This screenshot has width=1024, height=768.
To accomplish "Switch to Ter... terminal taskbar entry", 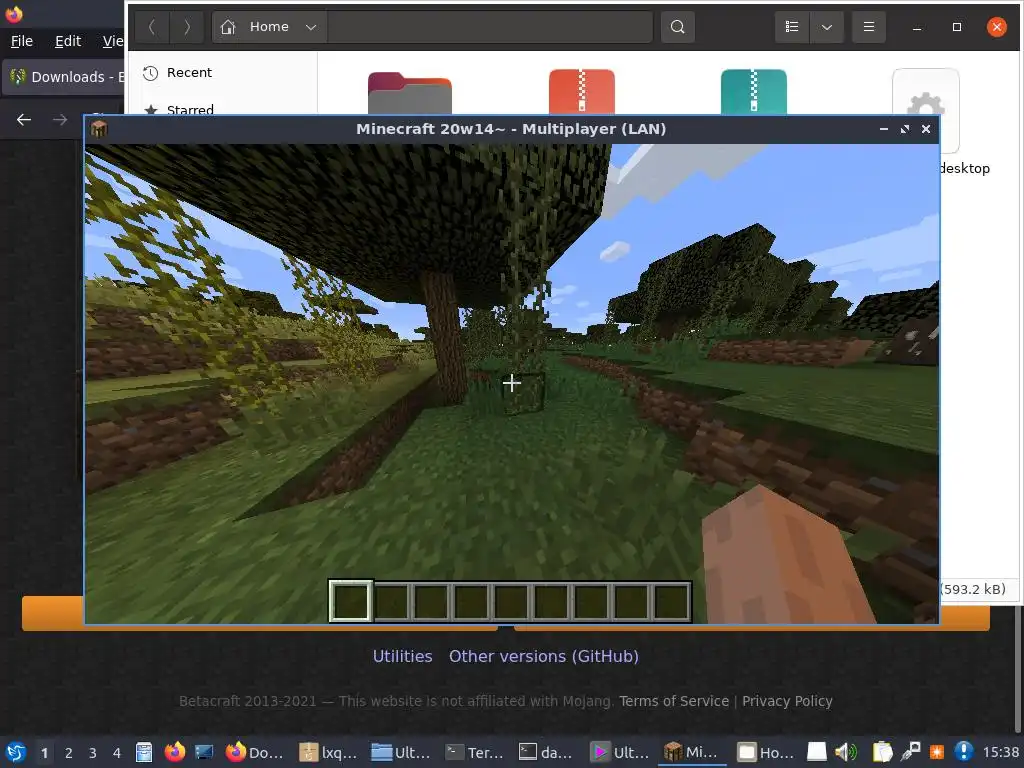I will 475,752.
